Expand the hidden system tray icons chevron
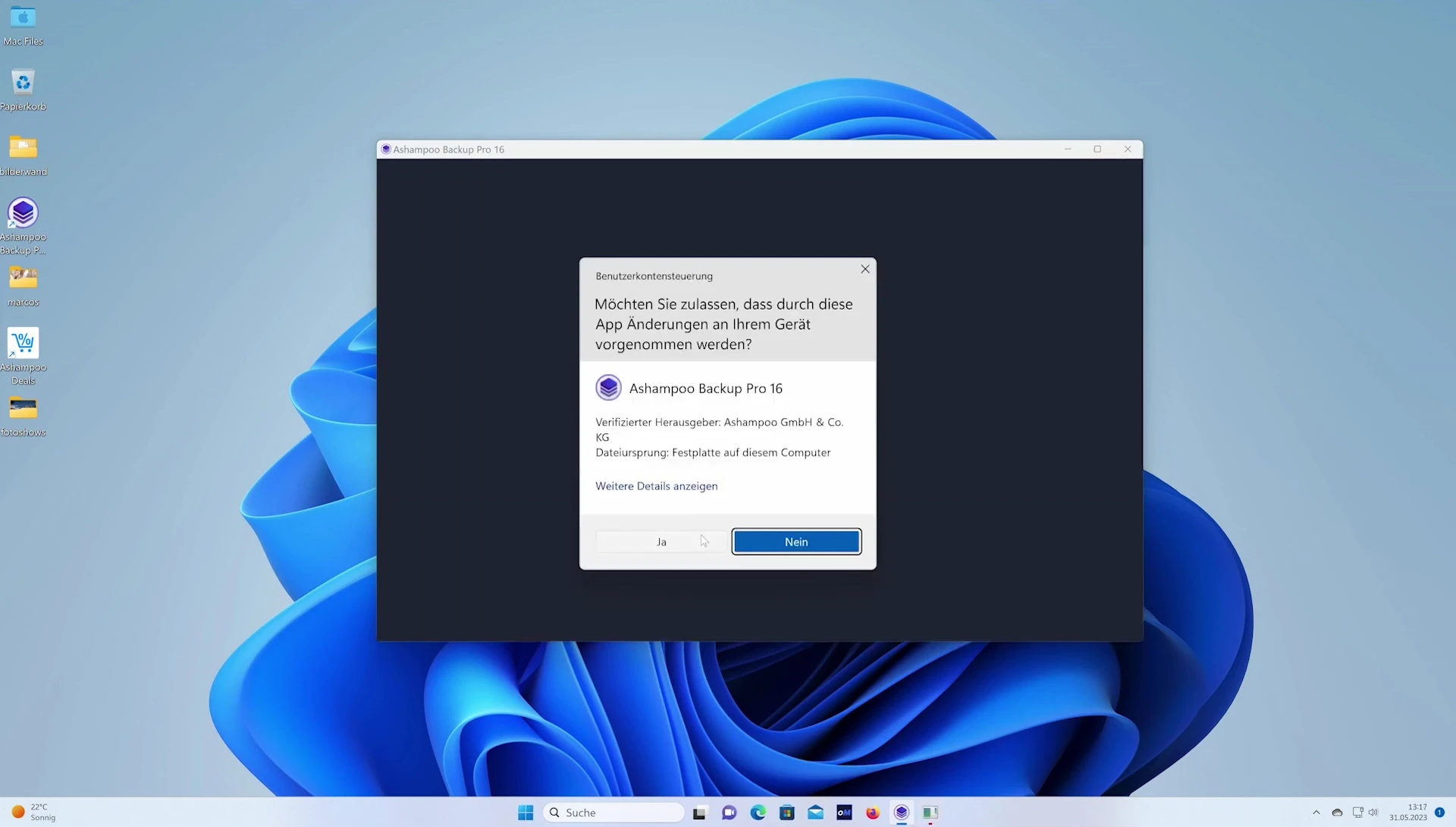 (1316, 813)
